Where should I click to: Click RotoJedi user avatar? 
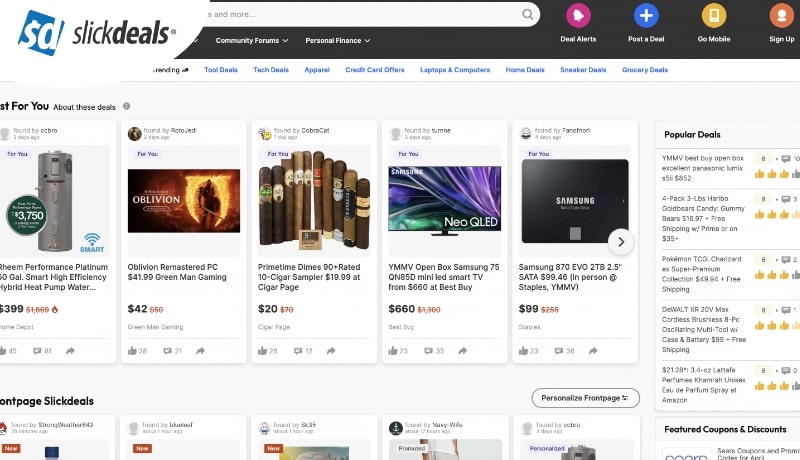(135, 134)
